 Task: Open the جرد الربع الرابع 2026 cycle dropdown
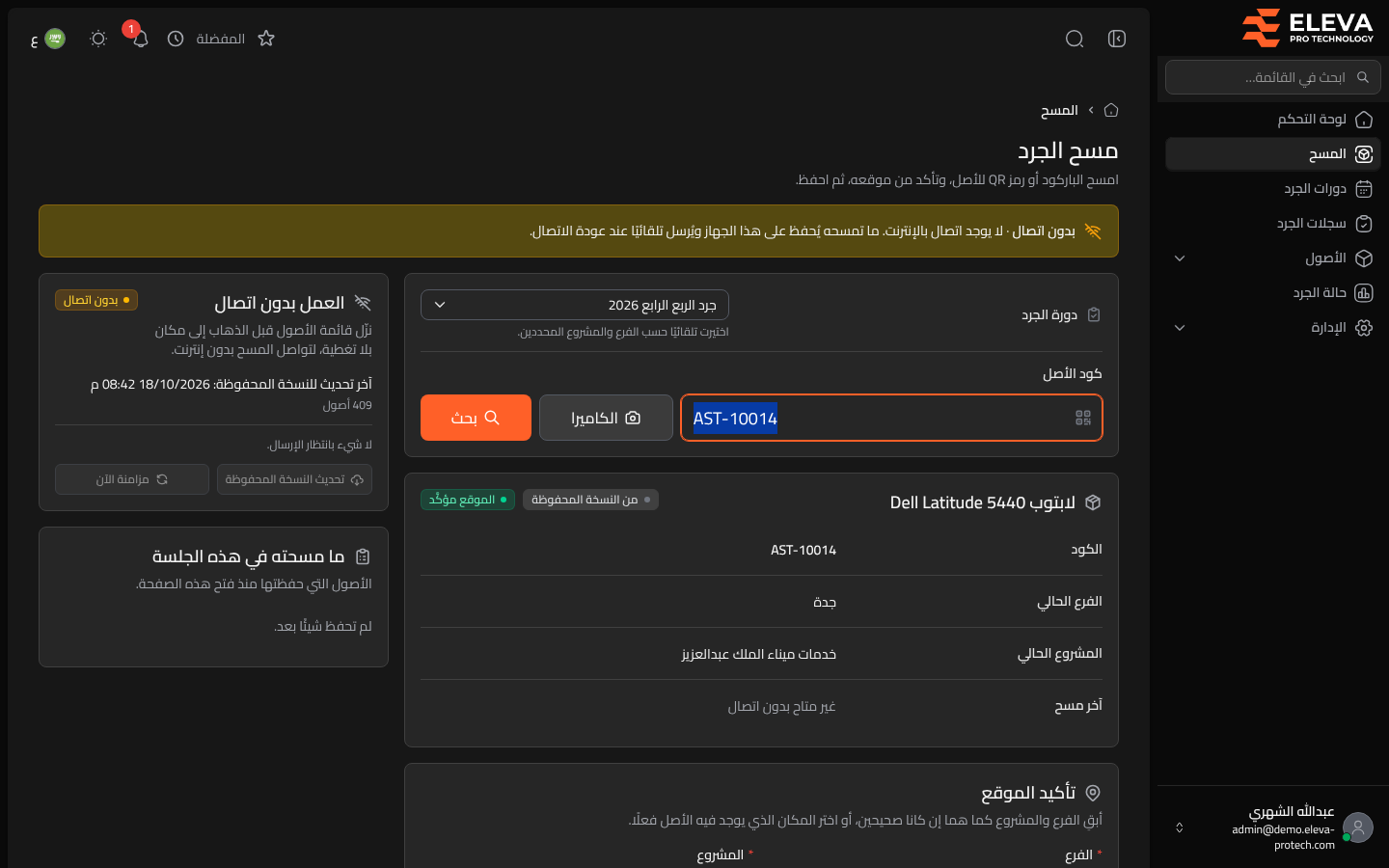click(x=575, y=305)
